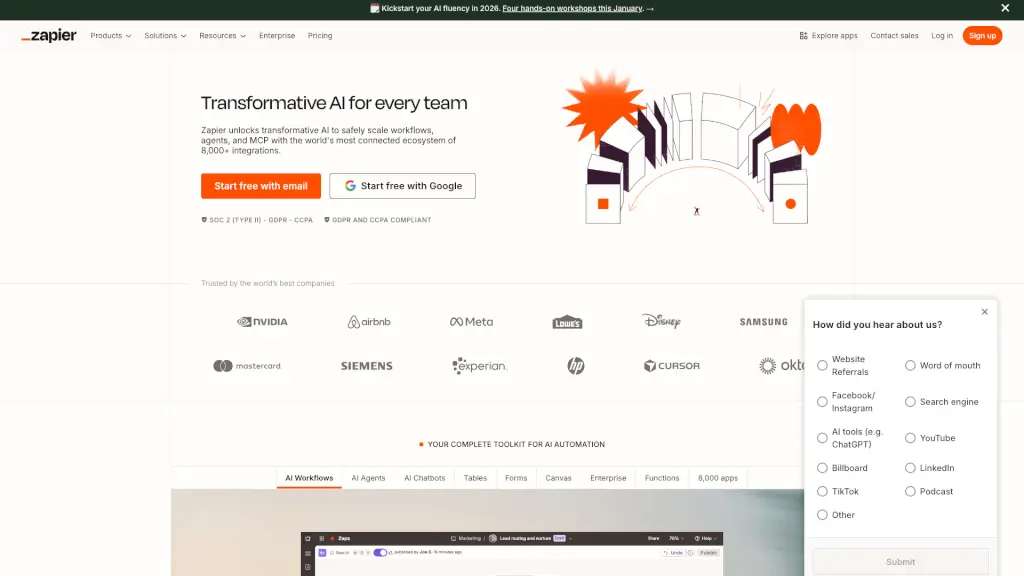Click the 70% zoom control in the preview
Image resolution: width=1024 pixels, height=576 pixels.
(674, 538)
